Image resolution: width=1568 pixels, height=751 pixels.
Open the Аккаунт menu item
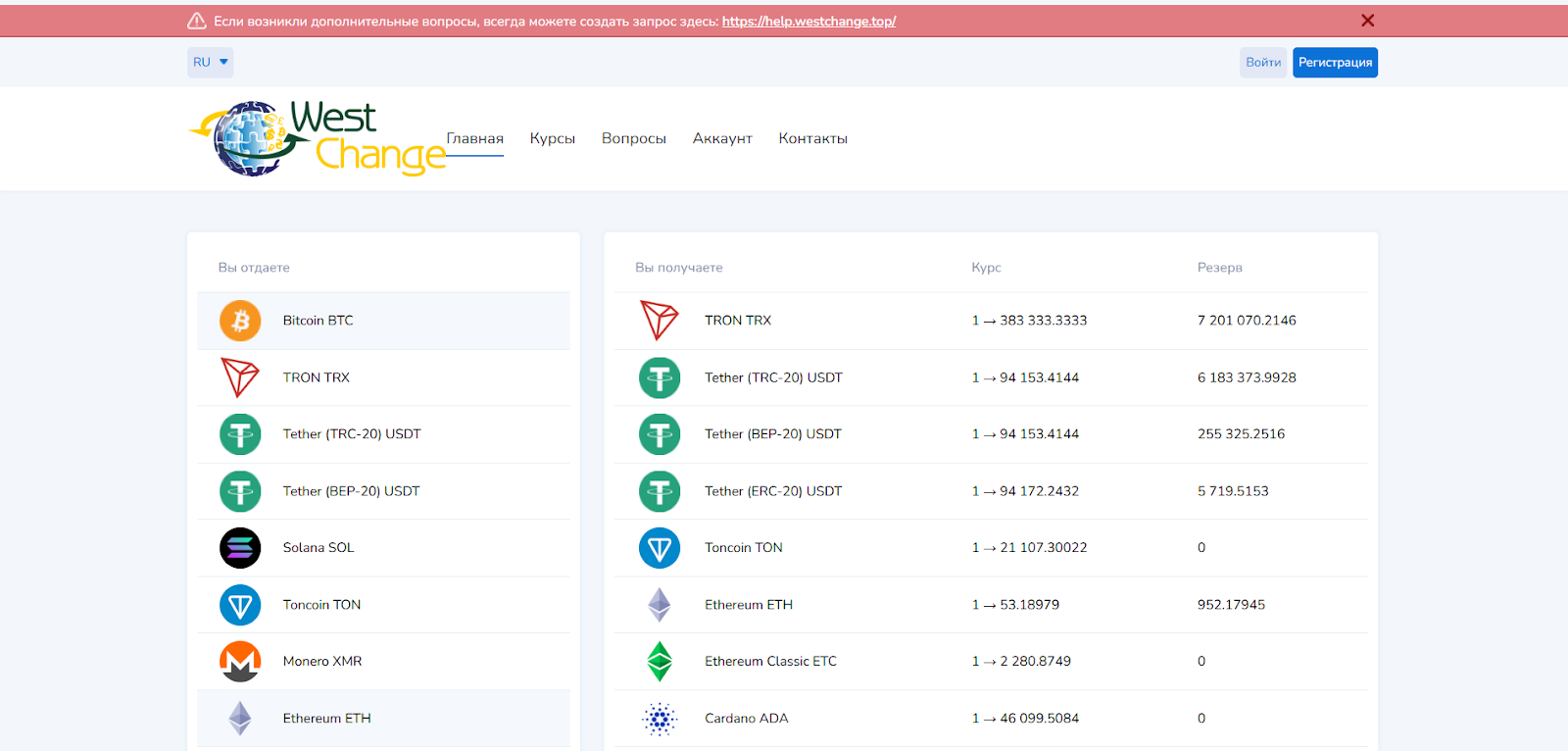pos(722,138)
